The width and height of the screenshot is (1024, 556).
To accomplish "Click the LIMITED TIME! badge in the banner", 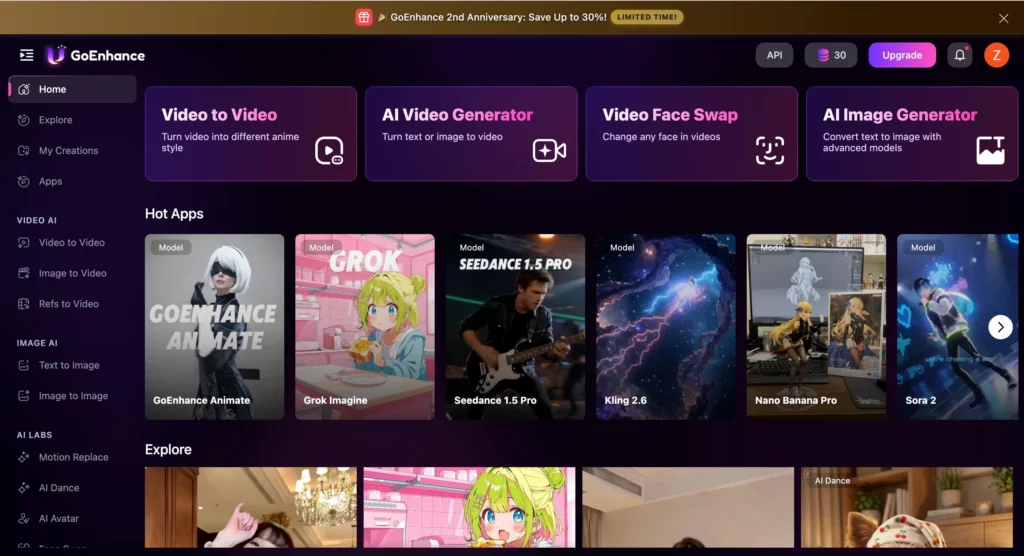I will (647, 17).
